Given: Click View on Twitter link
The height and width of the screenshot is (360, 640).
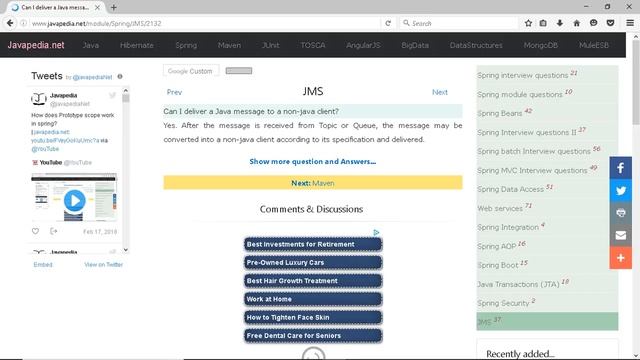Looking at the screenshot, I should click(x=103, y=264).
